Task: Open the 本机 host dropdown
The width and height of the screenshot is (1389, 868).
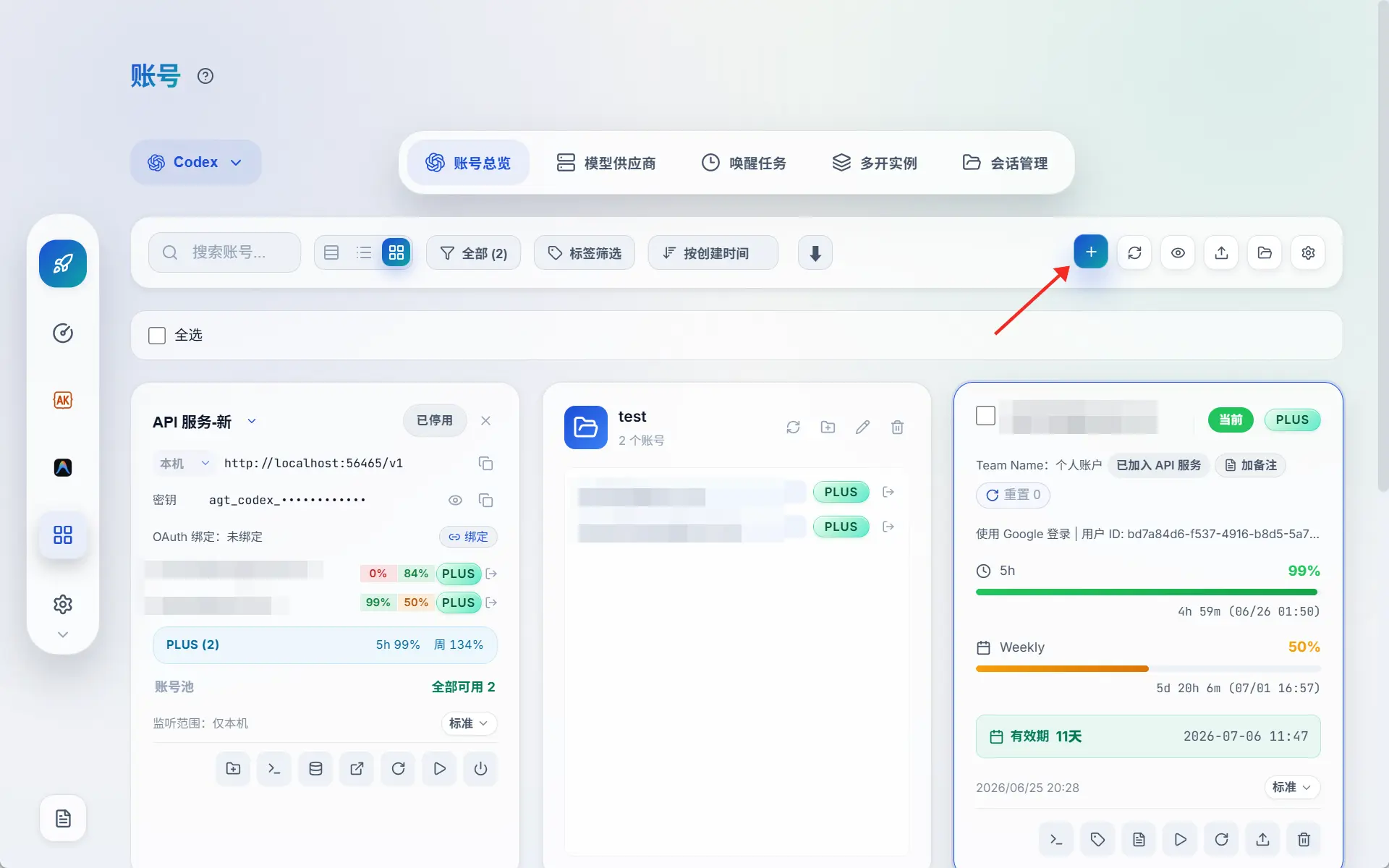Action: point(184,463)
